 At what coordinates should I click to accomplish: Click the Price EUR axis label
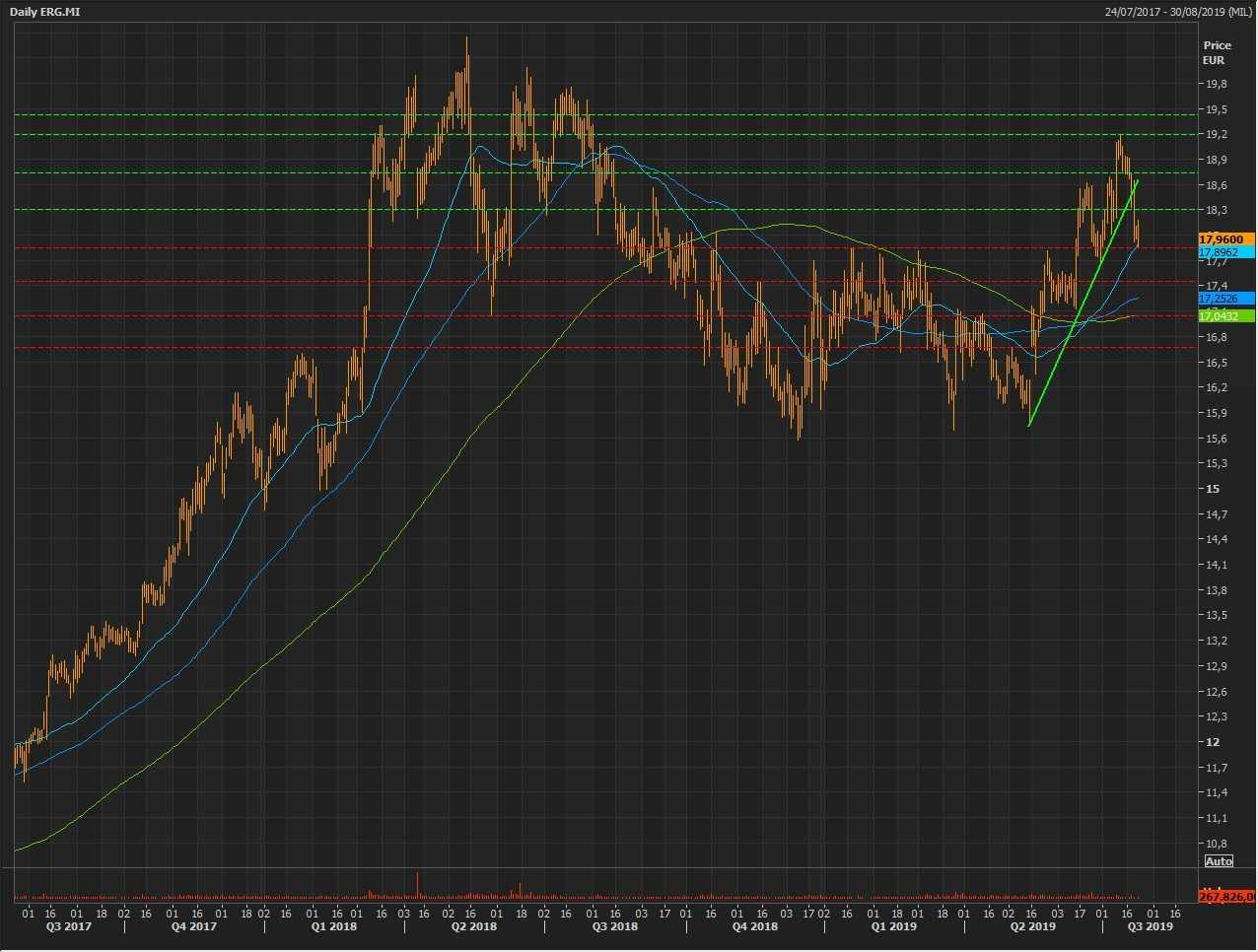coord(1217,52)
